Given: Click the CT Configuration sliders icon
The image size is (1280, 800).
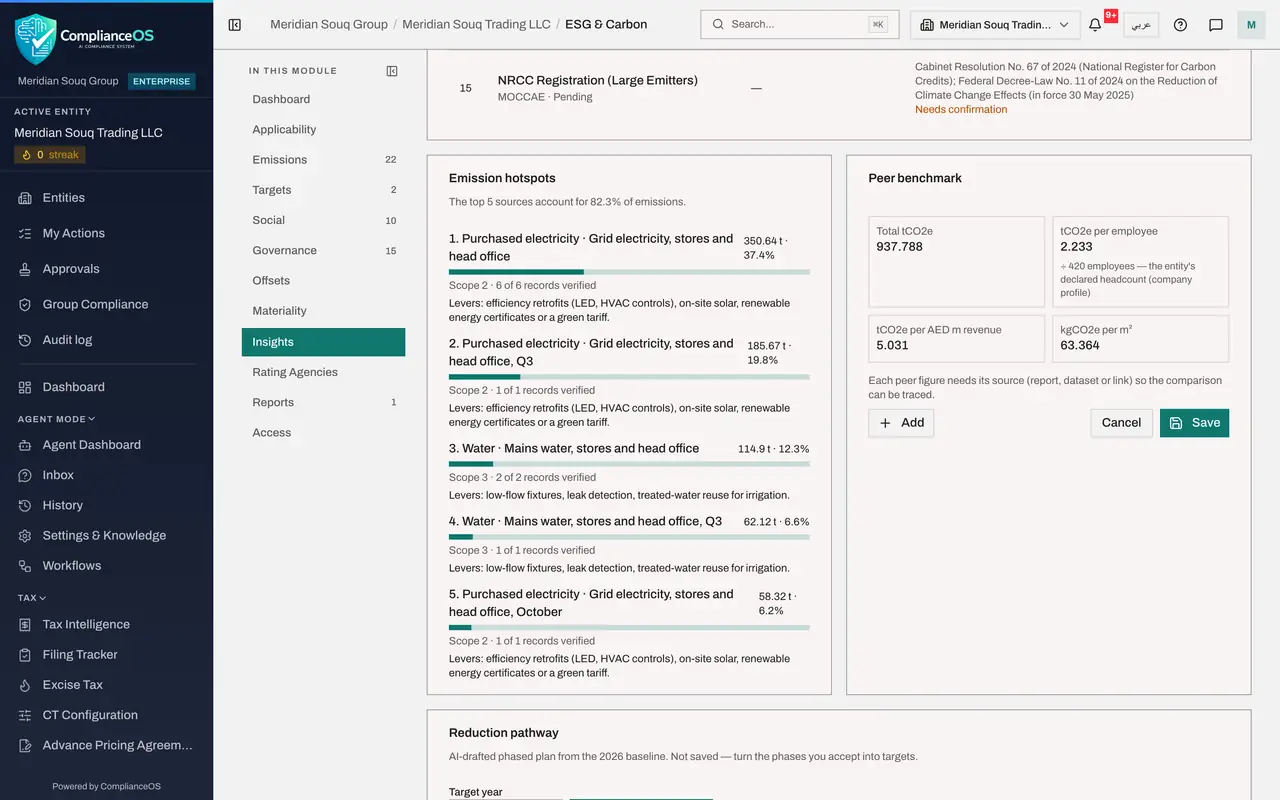Looking at the screenshot, I should point(25,715).
